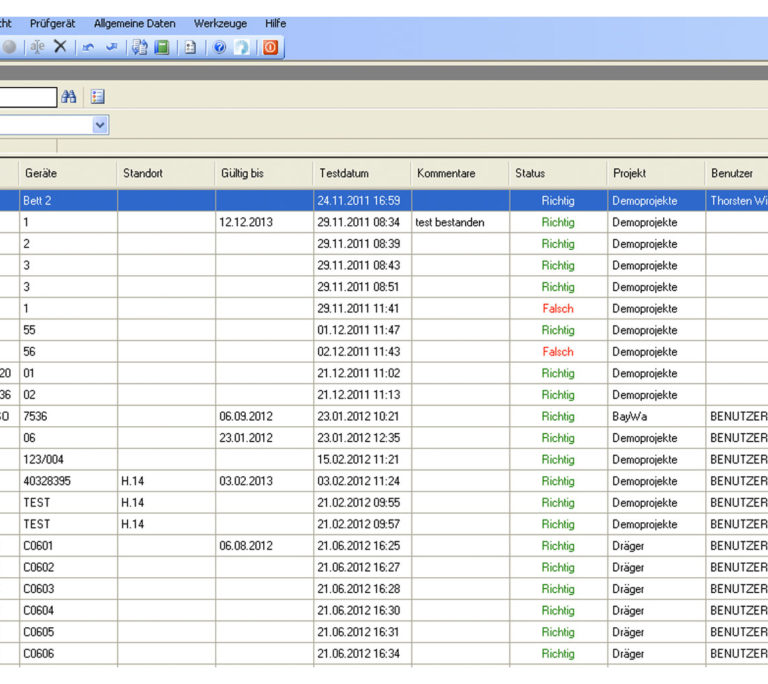The width and height of the screenshot is (768, 684).
Task: Click the Gültig bis cell 06.08.2012
Action: (264, 546)
